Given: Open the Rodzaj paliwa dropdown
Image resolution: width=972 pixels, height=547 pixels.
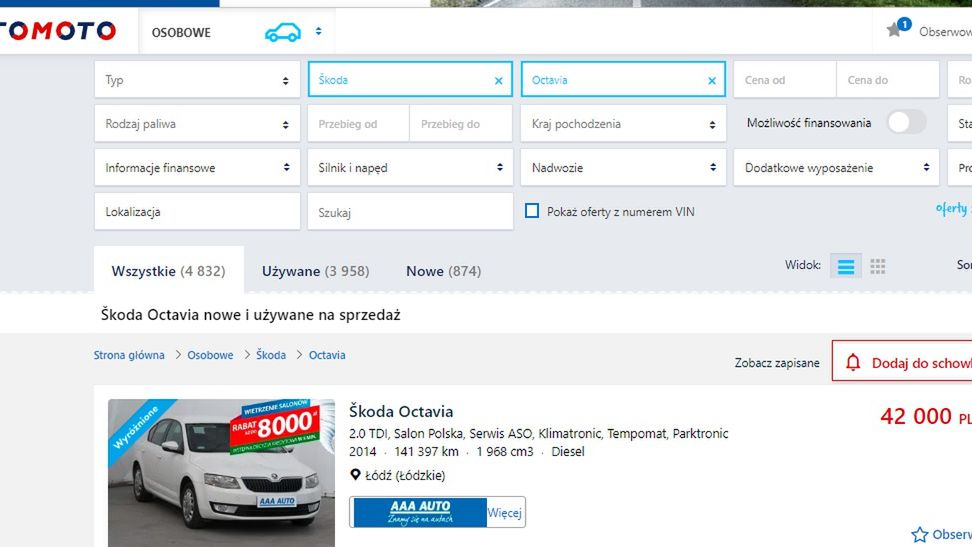Looking at the screenshot, I should coord(197,123).
